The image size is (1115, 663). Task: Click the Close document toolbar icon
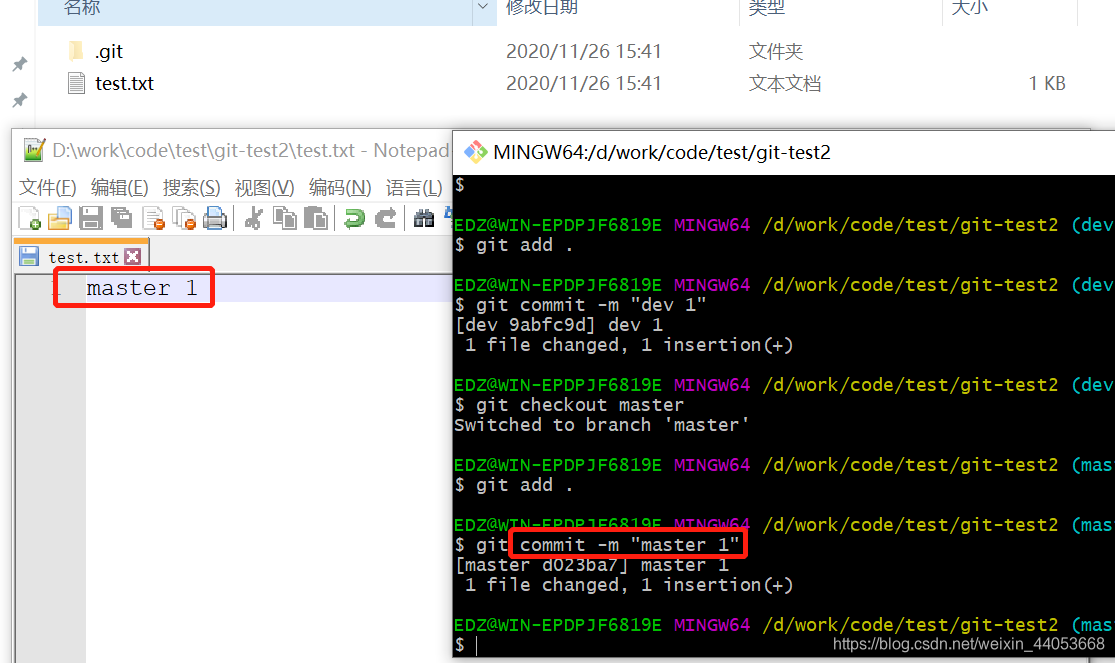pyautogui.click(x=153, y=218)
